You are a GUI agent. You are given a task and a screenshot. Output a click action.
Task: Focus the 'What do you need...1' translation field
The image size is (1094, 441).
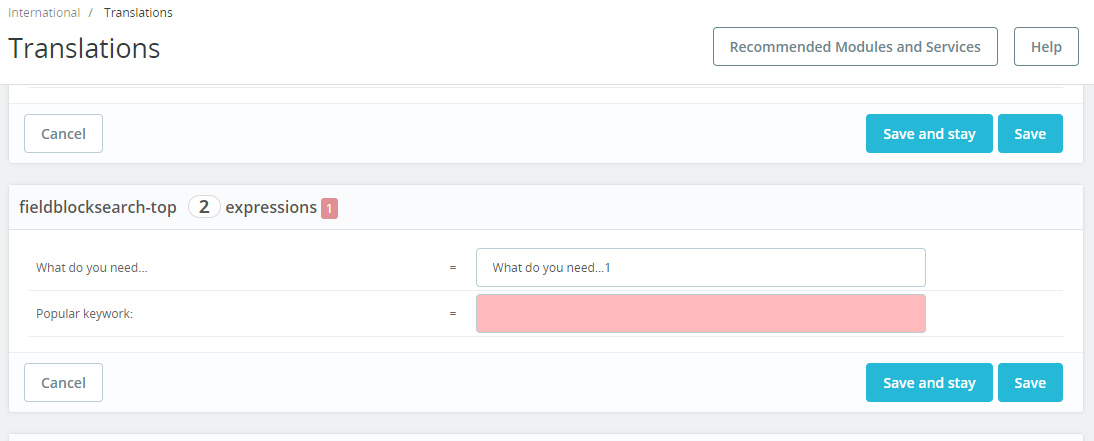click(700, 267)
